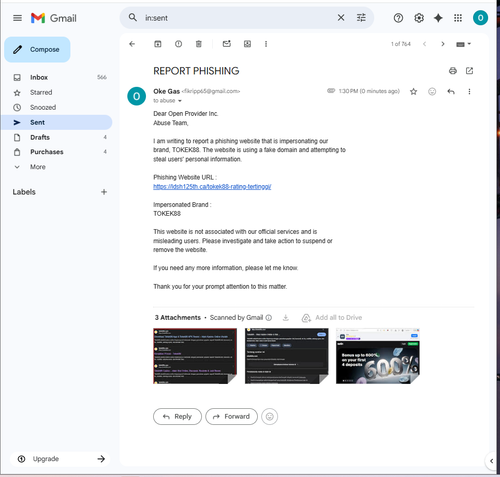Click the Compose button

(37, 50)
